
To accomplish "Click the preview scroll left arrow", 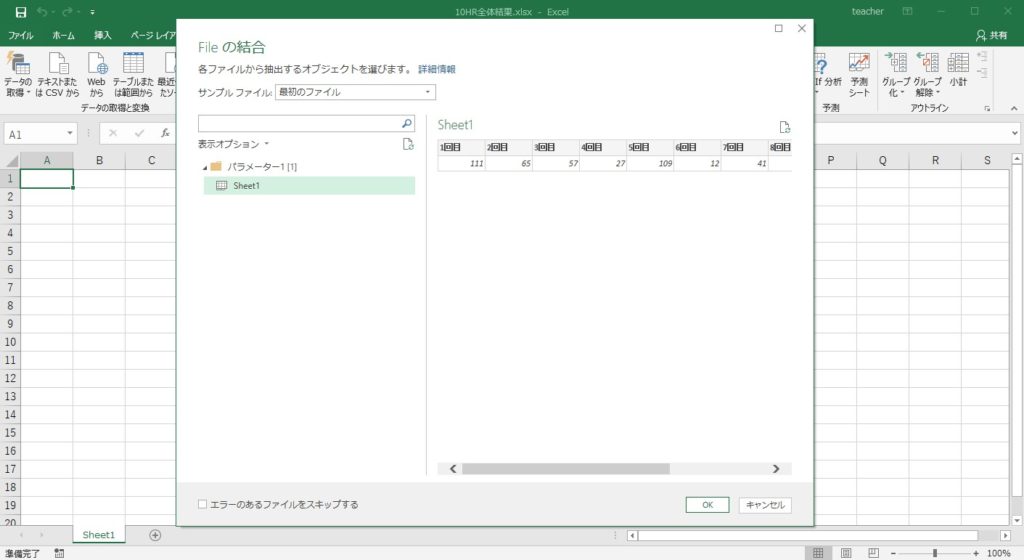I will (x=453, y=469).
